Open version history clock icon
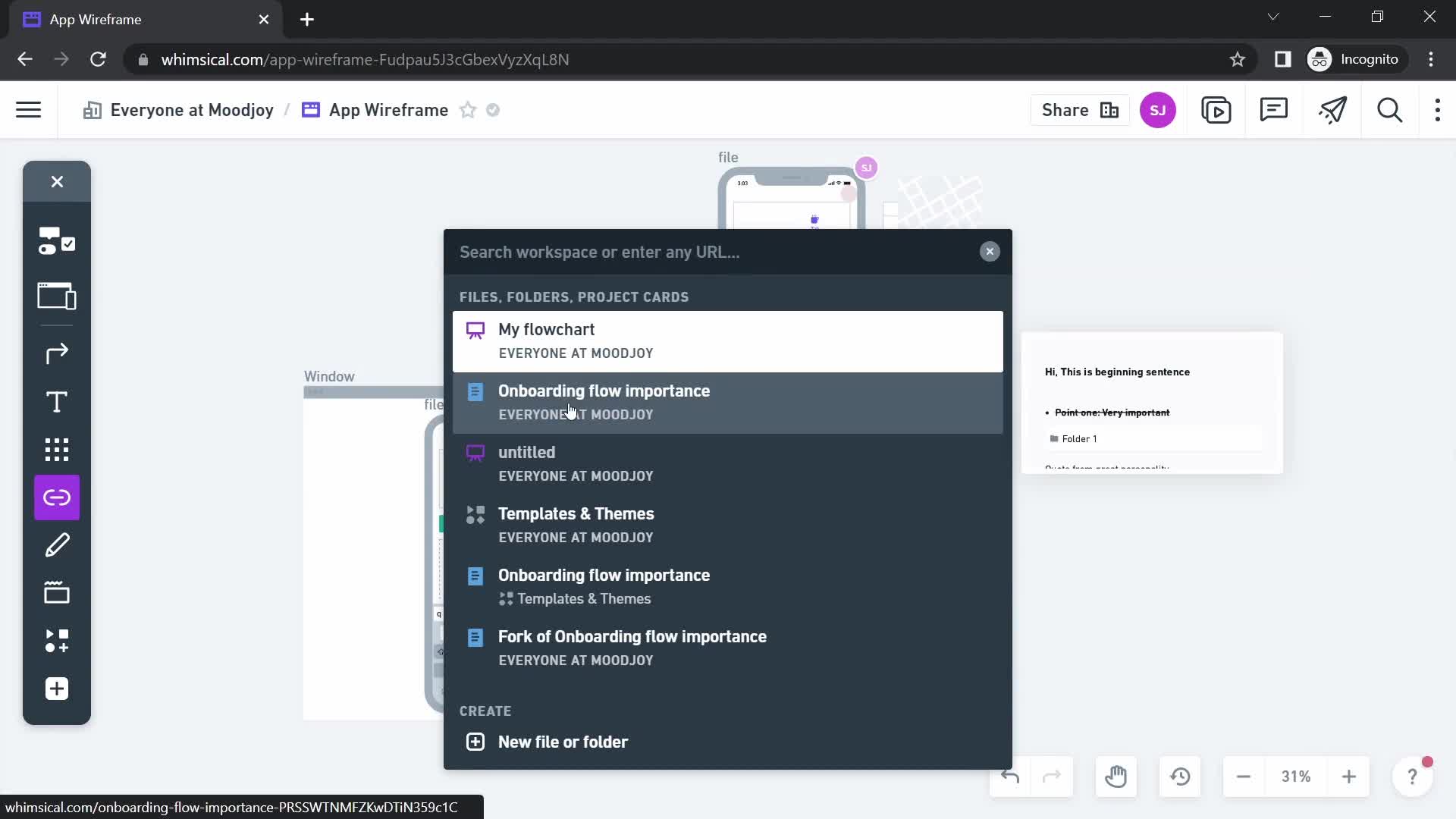1456x819 pixels. pos(1180,777)
